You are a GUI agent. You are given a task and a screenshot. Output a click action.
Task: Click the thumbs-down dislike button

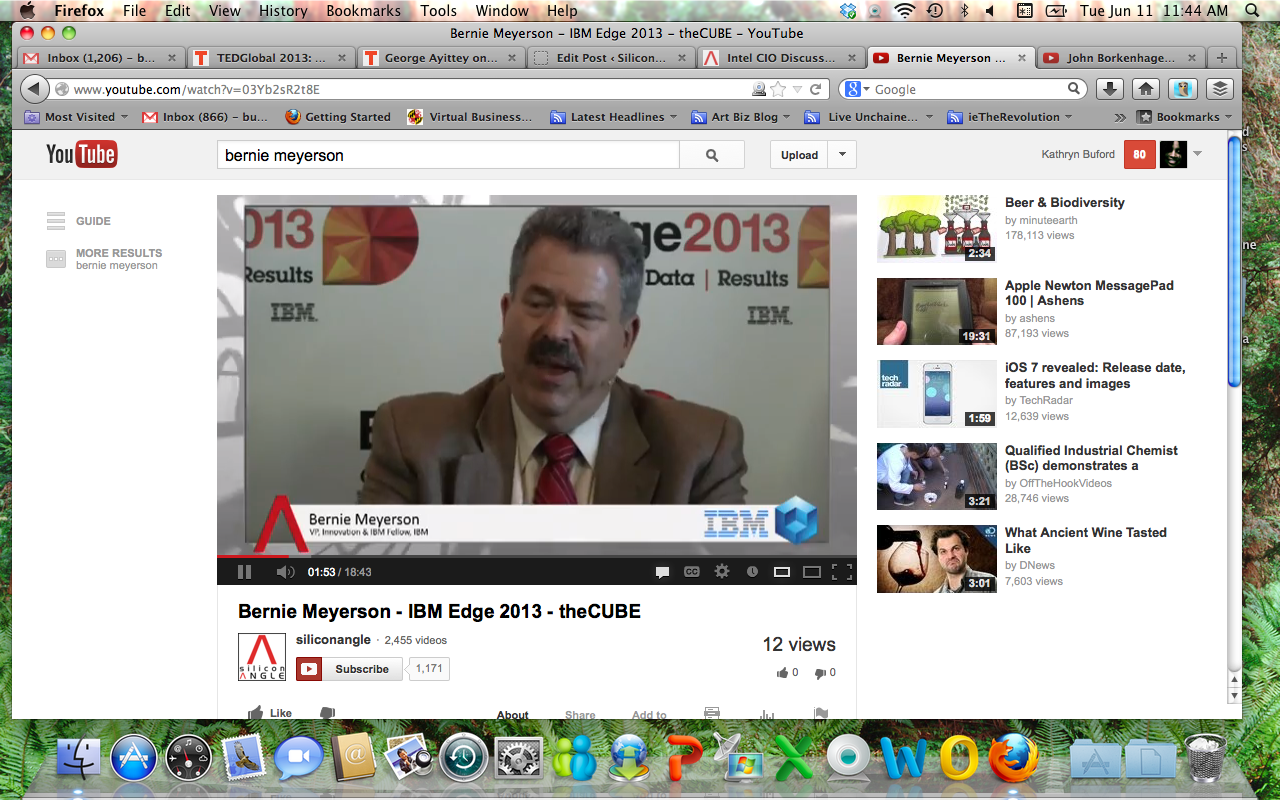pos(327,713)
